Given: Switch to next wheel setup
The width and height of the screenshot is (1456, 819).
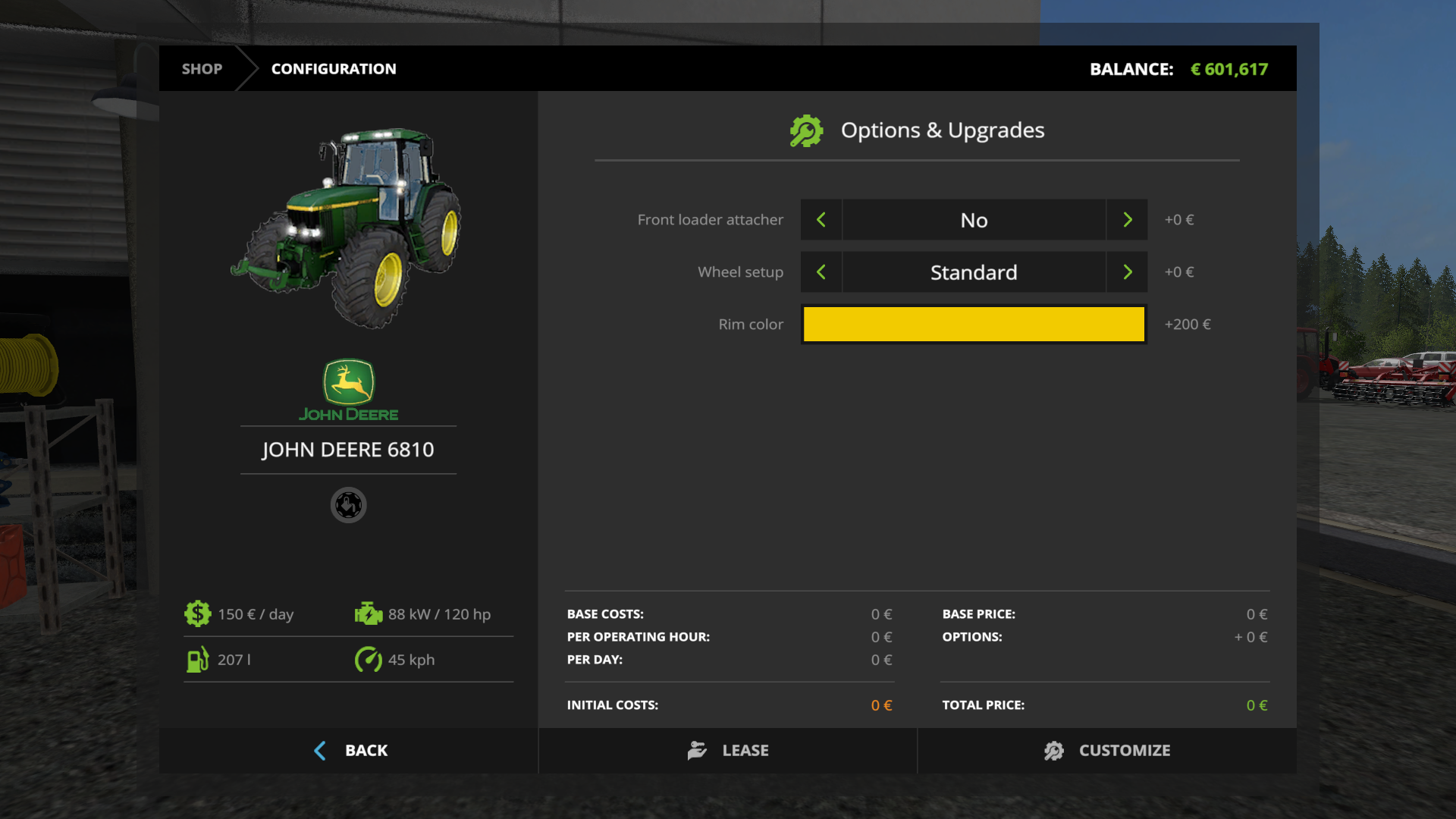Looking at the screenshot, I should pyautogui.click(x=1127, y=272).
